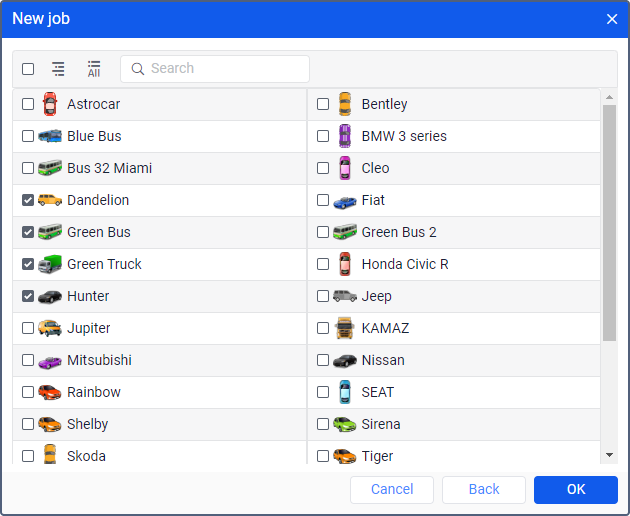Check the Tiger checkbox
This screenshot has height=516, width=630.
coord(323,456)
